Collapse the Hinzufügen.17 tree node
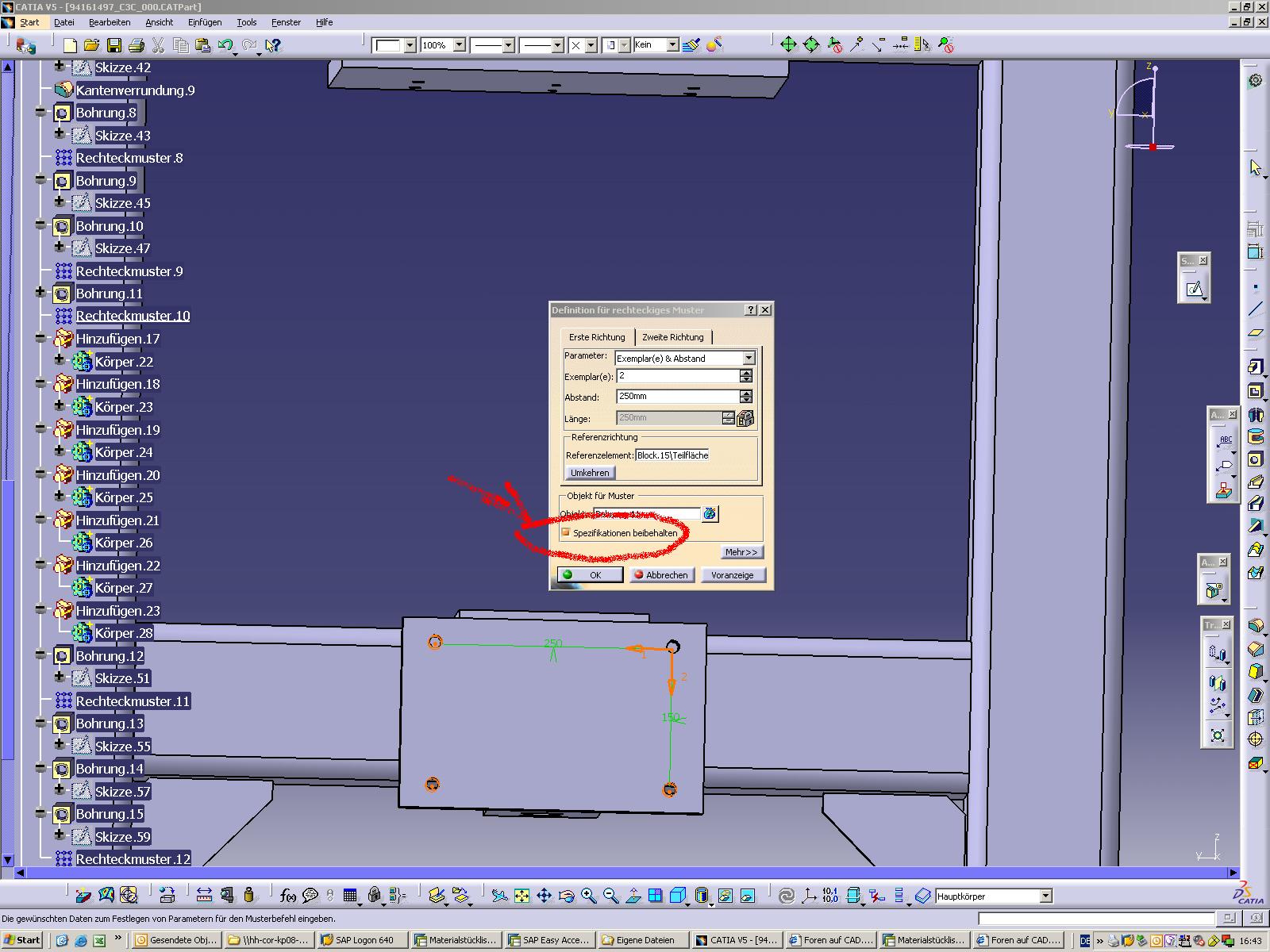This screenshot has height=952, width=1270. (x=40, y=338)
